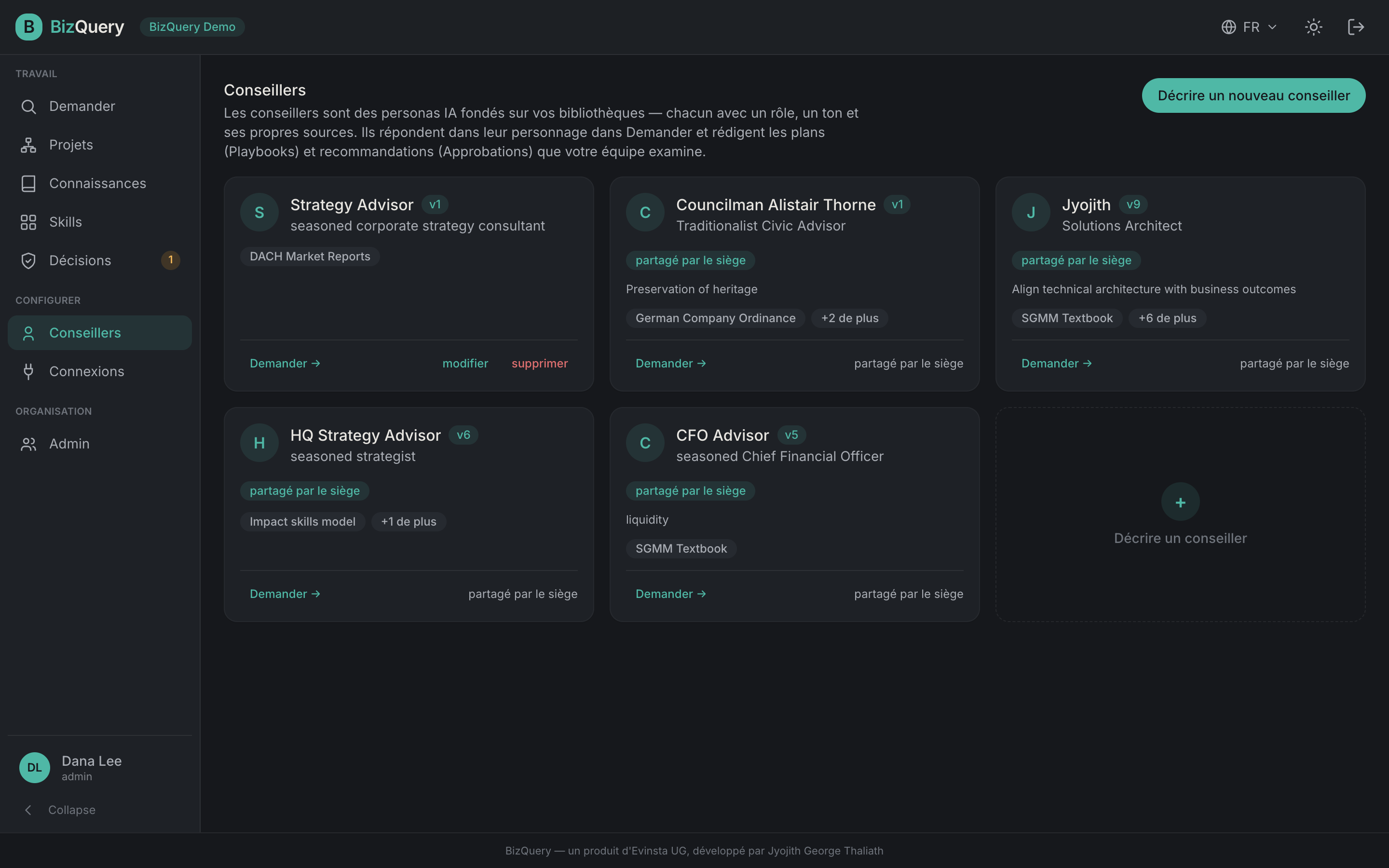1389x868 pixels.
Task: Click v5 version badge on CFO Advisor
Action: pyautogui.click(x=791, y=435)
